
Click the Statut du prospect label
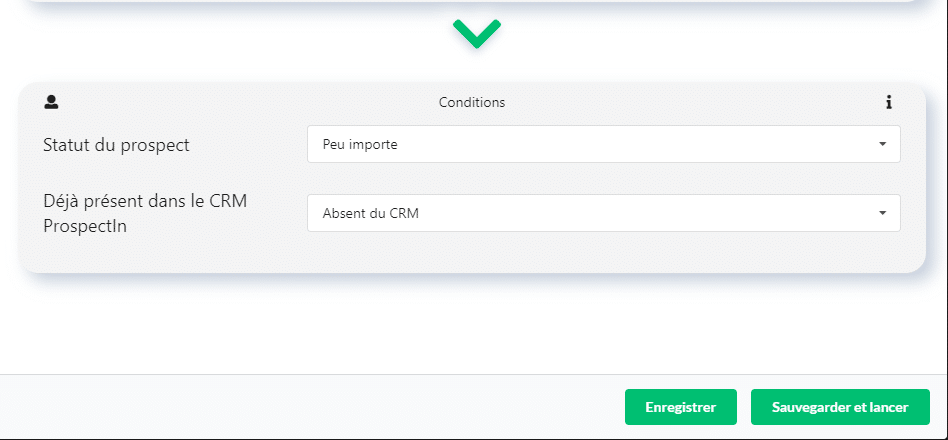pos(116,145)
